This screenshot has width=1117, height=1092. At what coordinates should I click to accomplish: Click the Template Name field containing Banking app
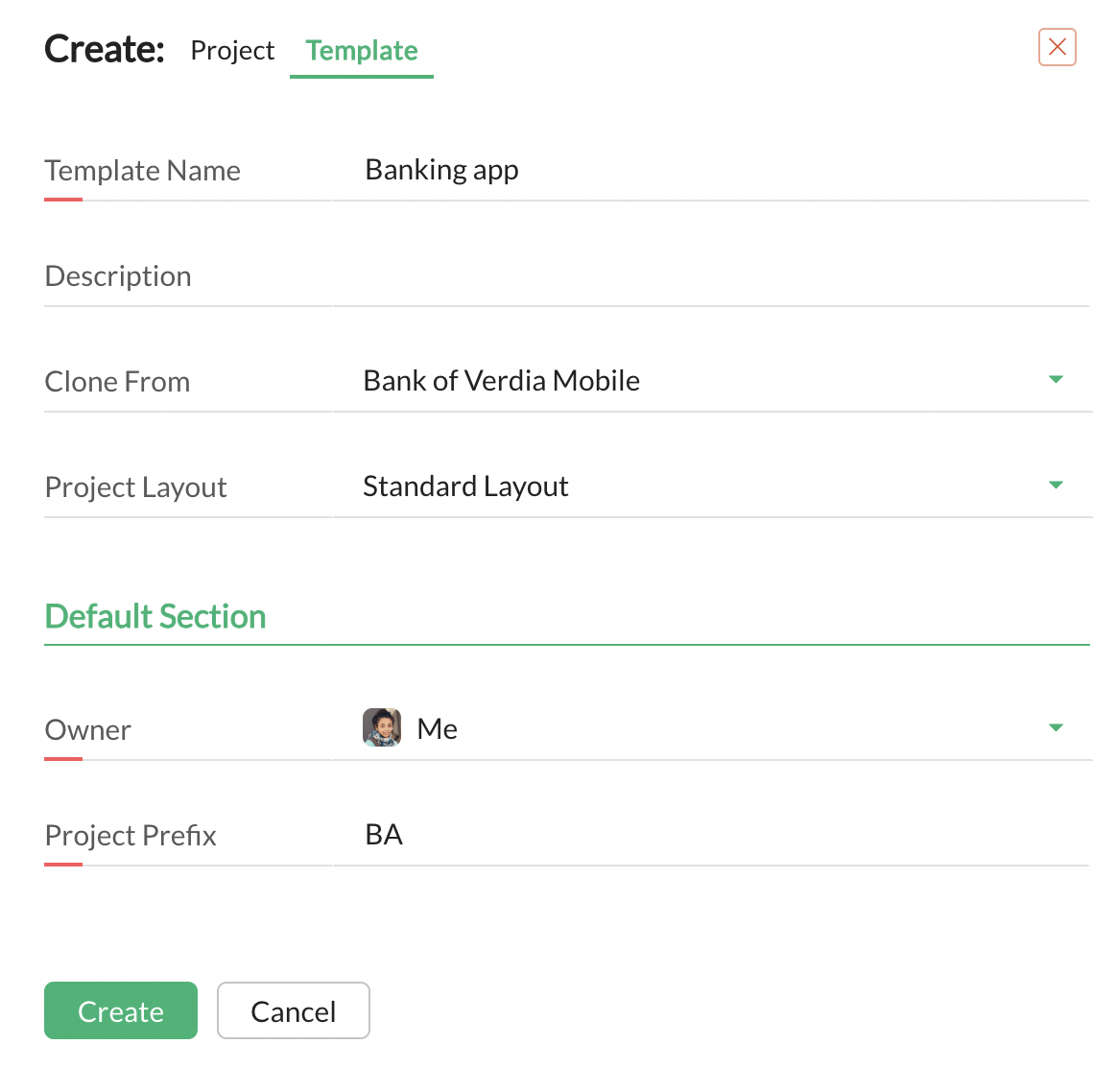(710, 171)
